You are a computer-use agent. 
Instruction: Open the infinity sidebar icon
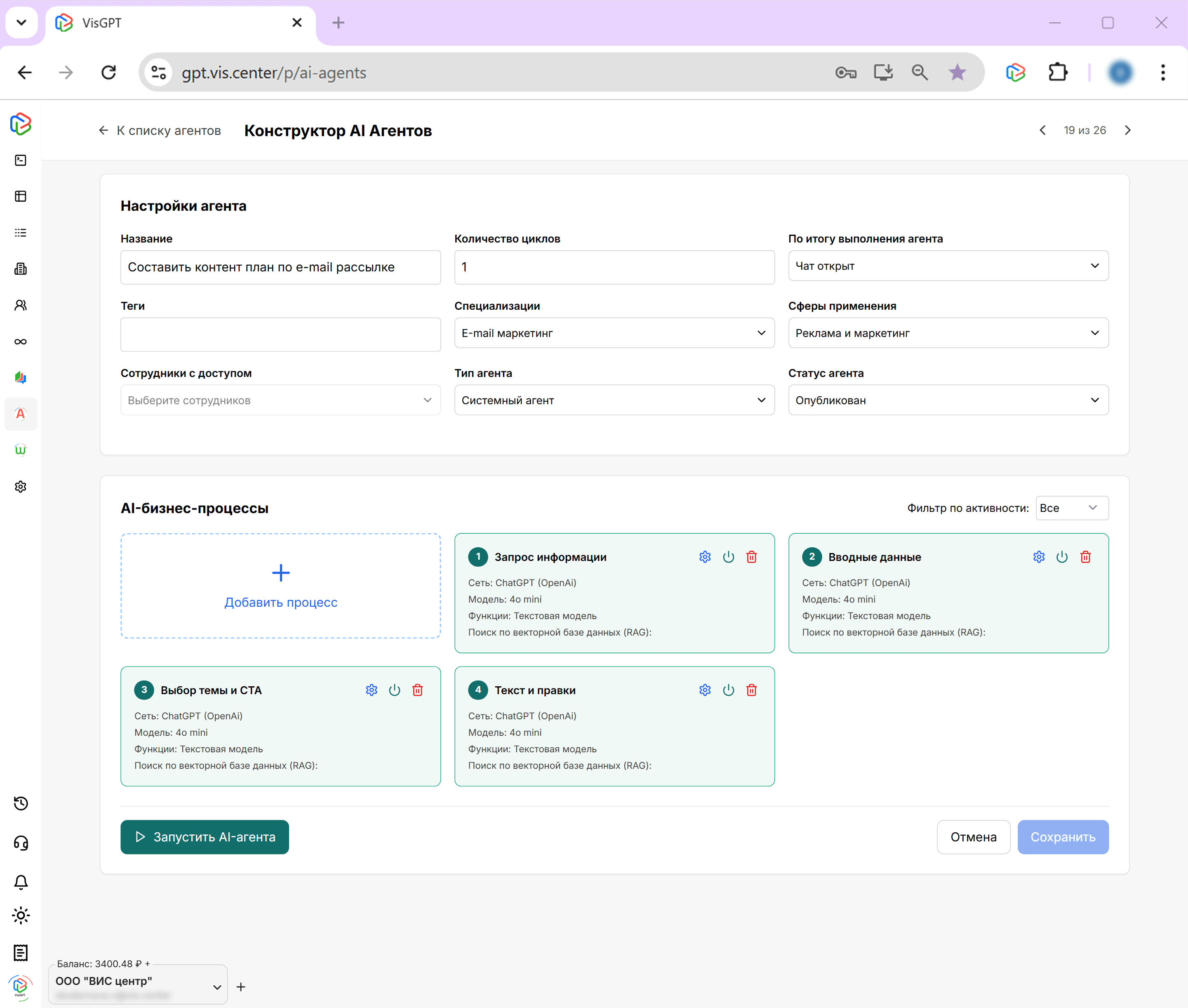(21, 342)
